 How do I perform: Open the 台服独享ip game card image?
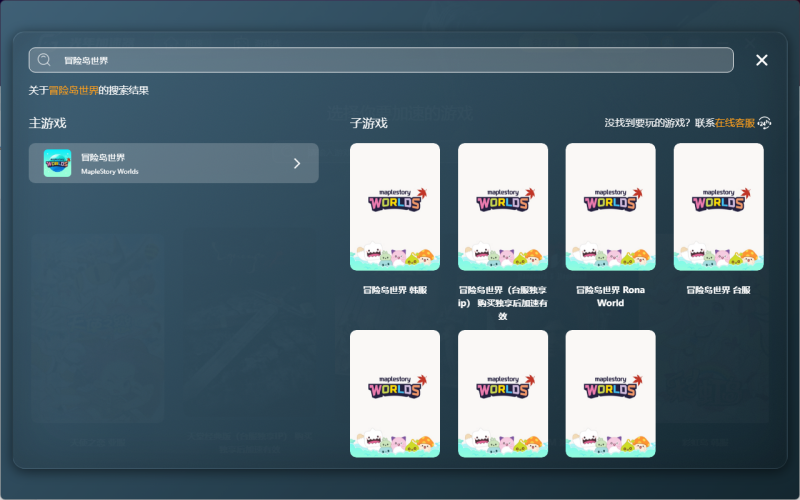[503, 207]
